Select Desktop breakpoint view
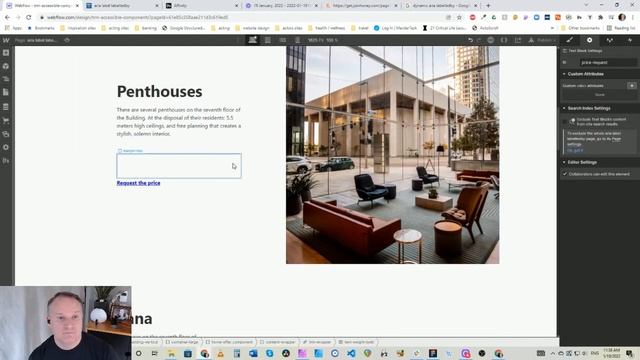 (x=253, y=40)
